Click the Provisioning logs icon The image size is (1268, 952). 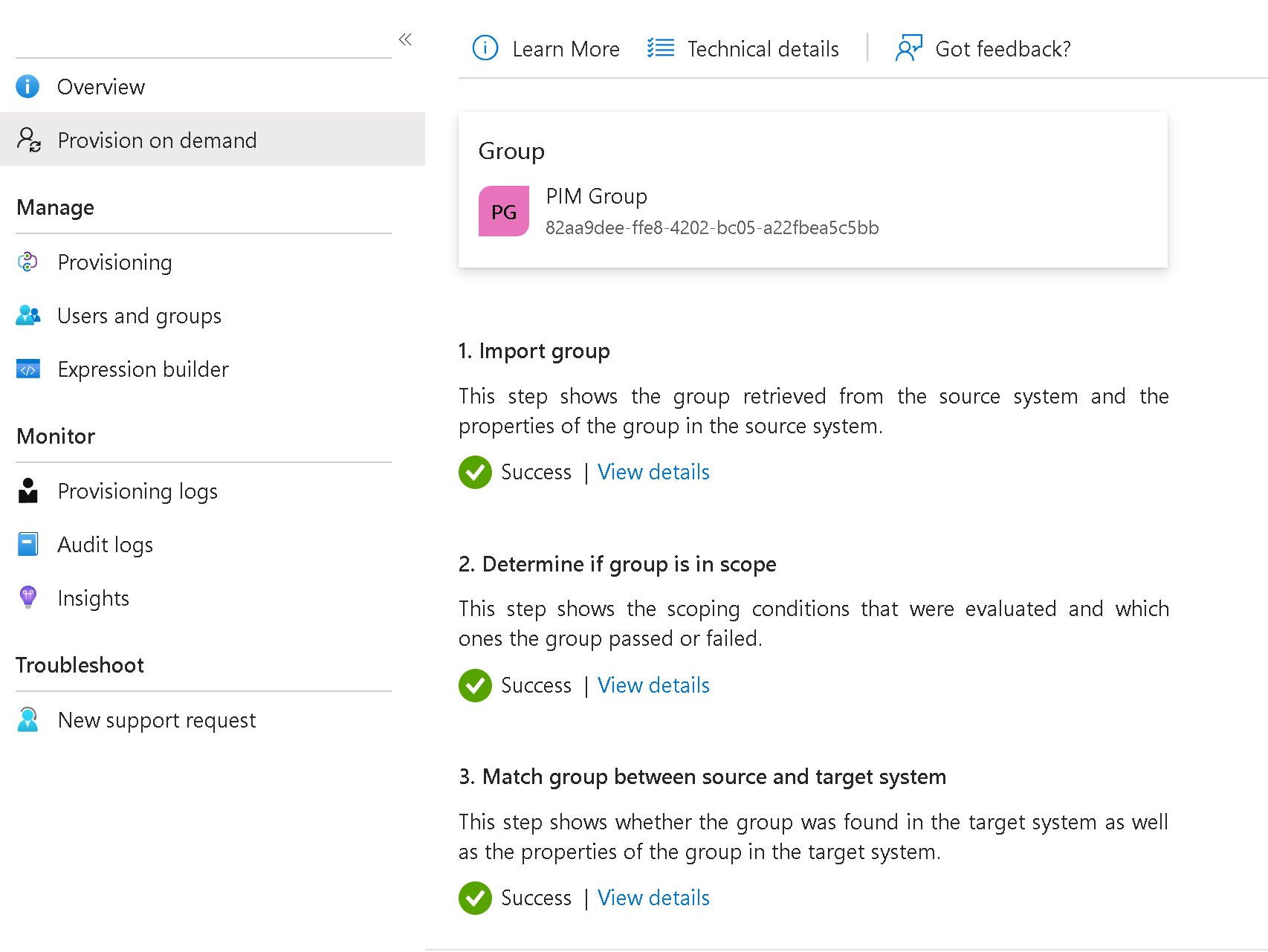coord(28,491)
